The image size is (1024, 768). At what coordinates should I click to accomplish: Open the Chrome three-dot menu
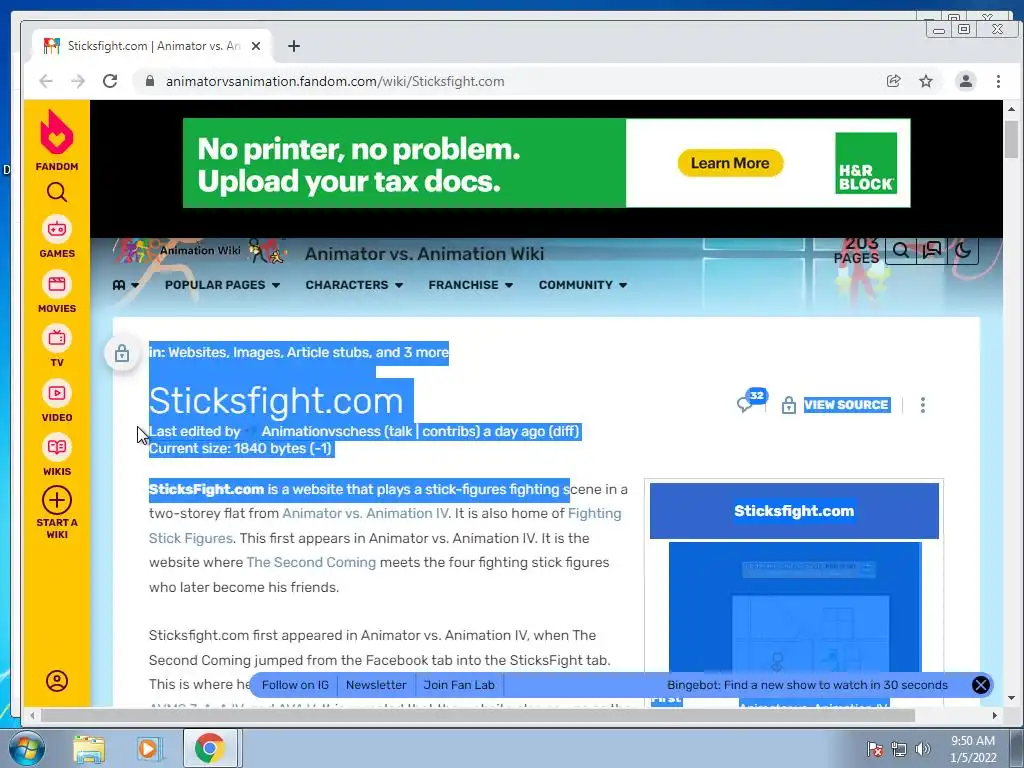[999, 81]
